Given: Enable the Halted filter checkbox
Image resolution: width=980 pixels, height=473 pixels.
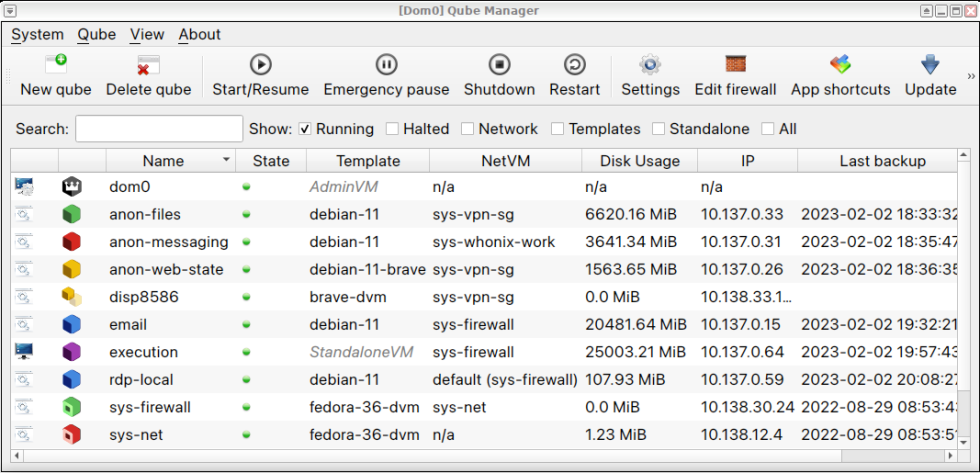Looking at the screenshot, I should [393, 129].
